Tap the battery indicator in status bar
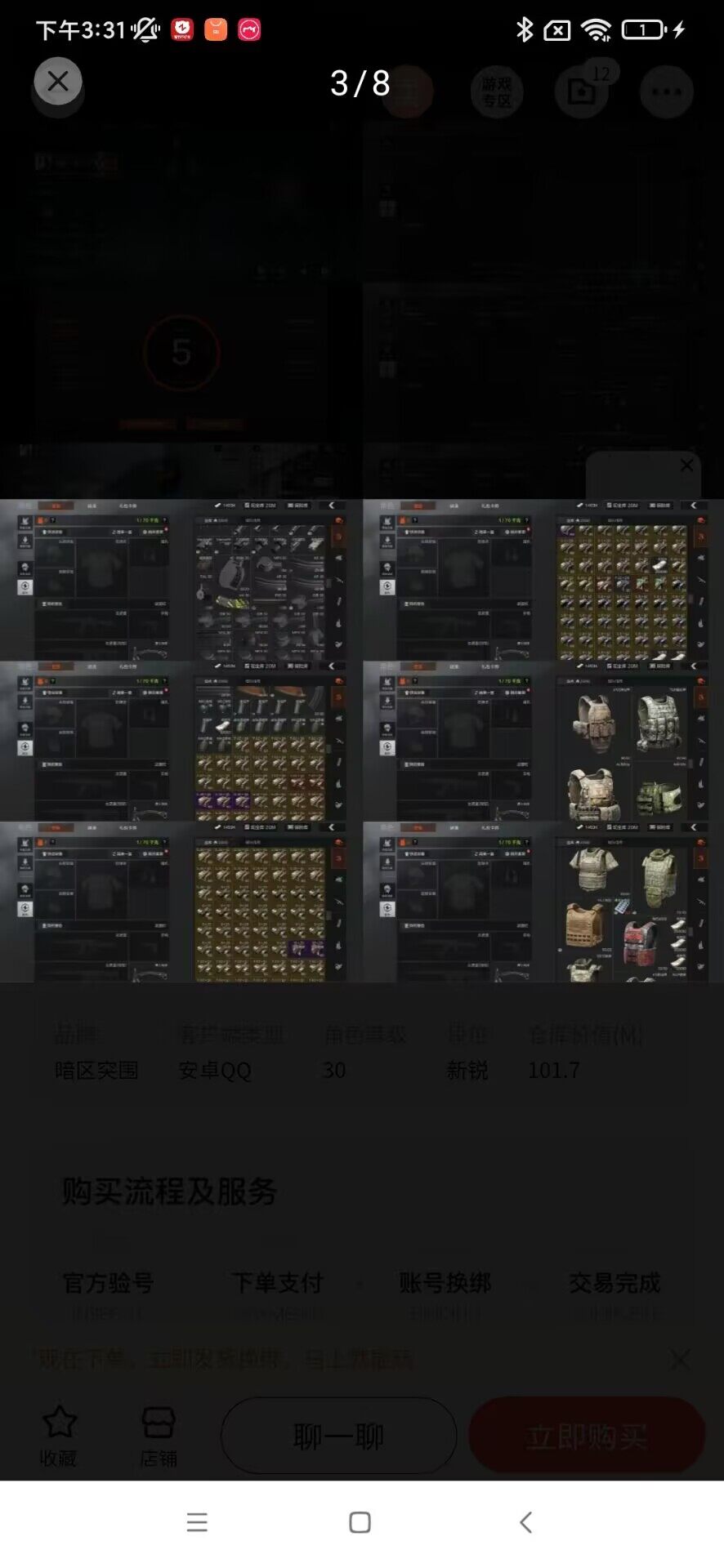 [644, 30]
